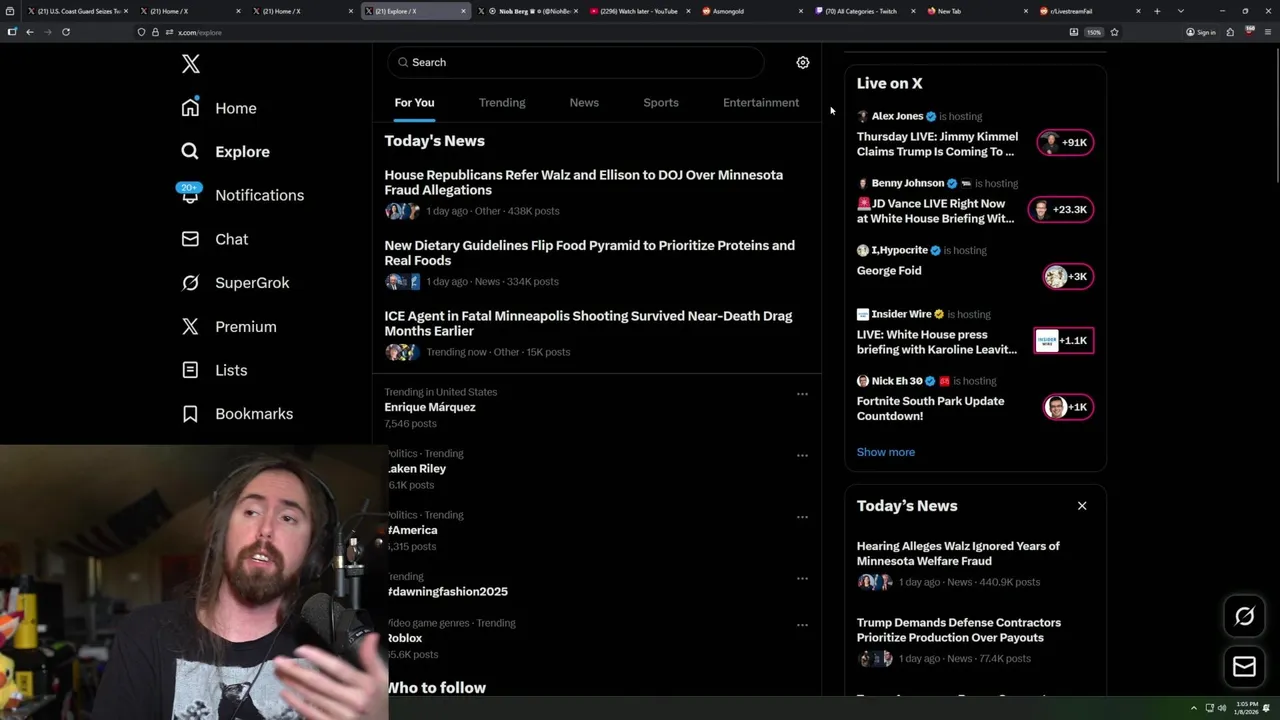
Task: Click the browser Sign in button
Action: click(x=1201, y=32)
